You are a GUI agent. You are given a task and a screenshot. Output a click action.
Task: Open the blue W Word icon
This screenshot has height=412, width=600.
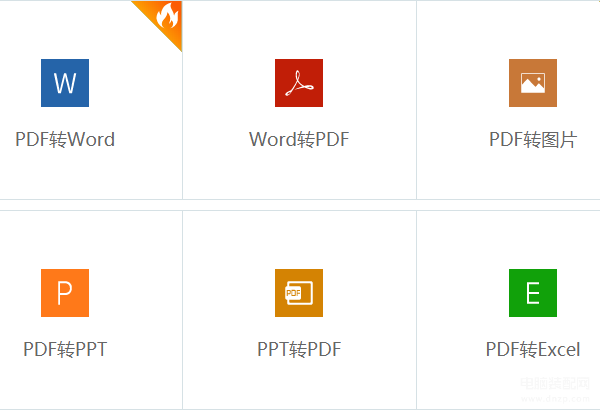[65, 83]
